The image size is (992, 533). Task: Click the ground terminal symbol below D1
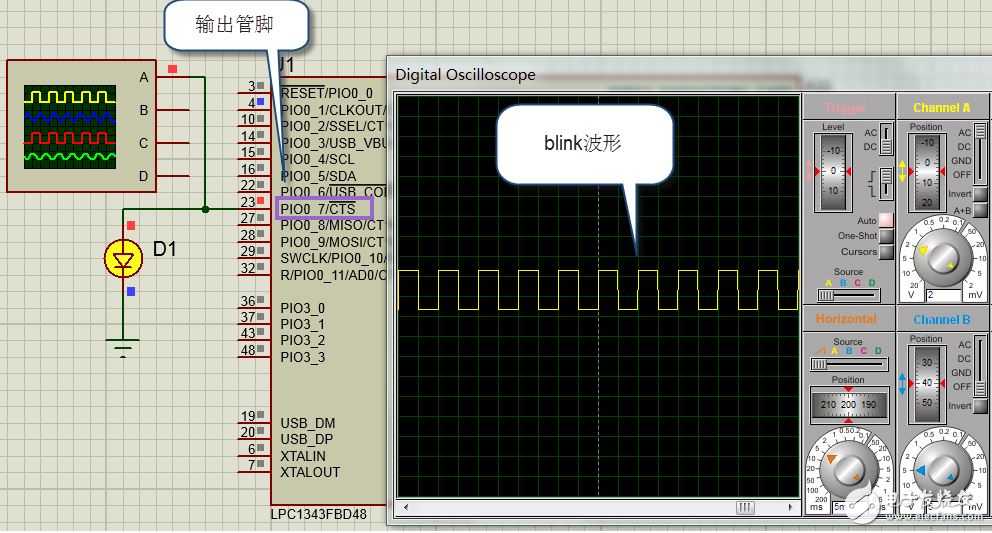pyautogui.click(x=123, y=348)
